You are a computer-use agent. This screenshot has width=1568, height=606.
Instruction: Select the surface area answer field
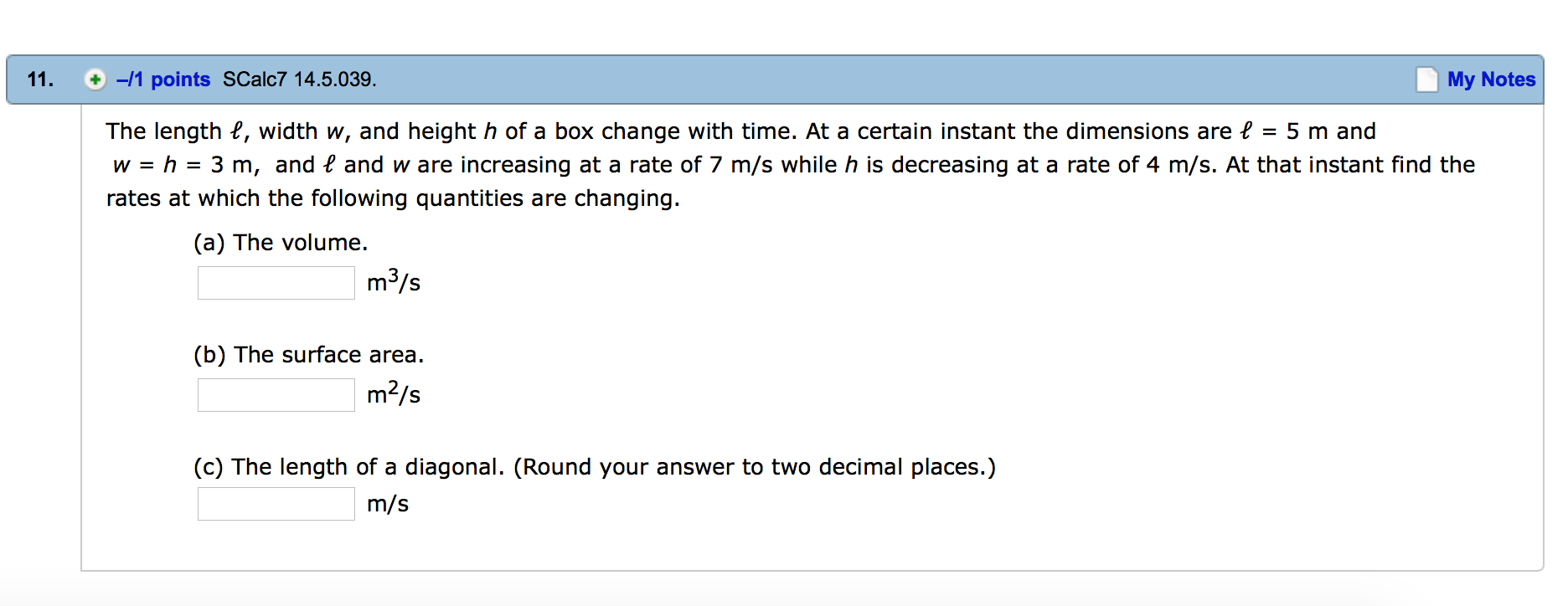276,394
